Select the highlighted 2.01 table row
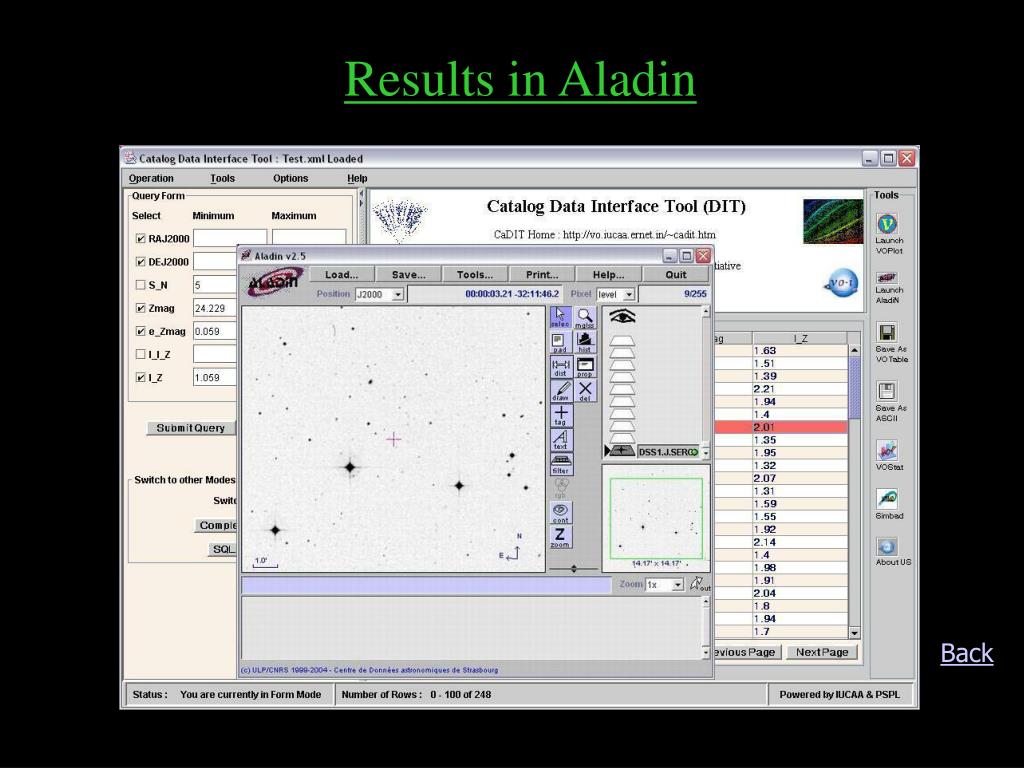 [781, 427]
